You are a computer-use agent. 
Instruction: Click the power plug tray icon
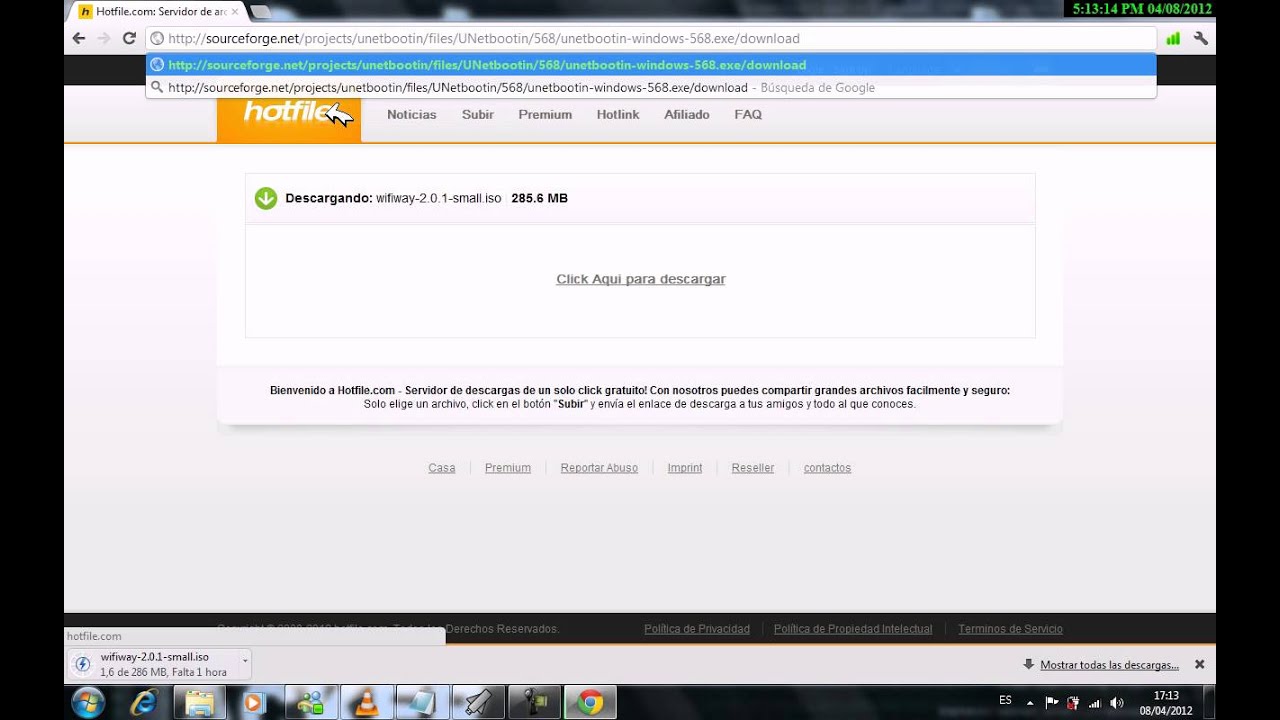[1072, 702]
